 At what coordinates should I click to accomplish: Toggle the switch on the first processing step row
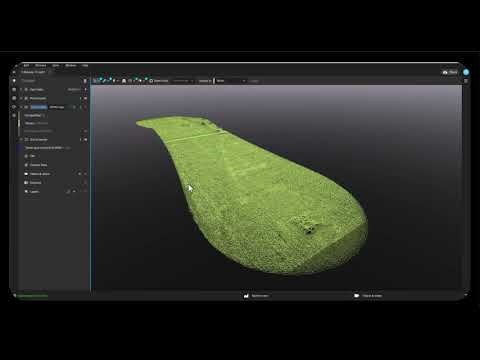tap(85, 90)
